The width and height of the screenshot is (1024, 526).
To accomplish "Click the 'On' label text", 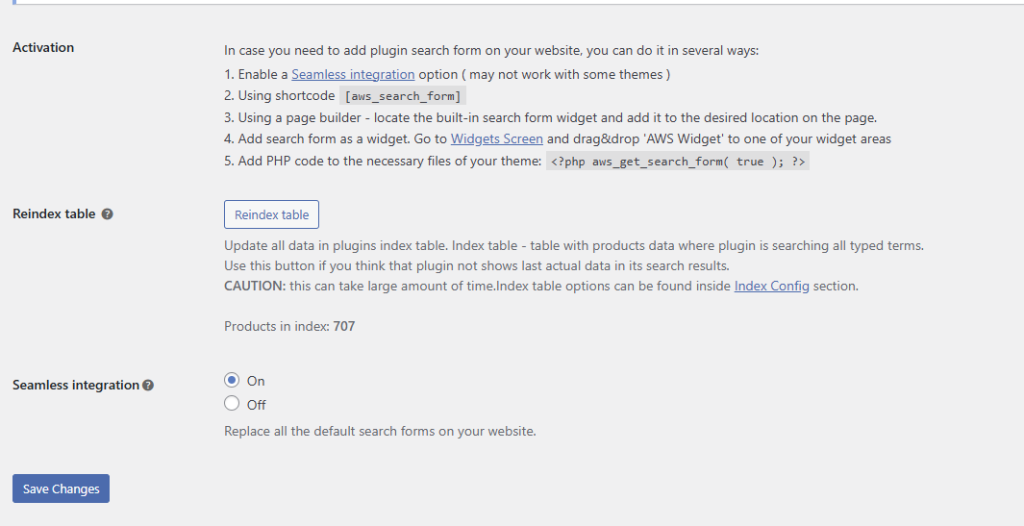I will [256, 381].
